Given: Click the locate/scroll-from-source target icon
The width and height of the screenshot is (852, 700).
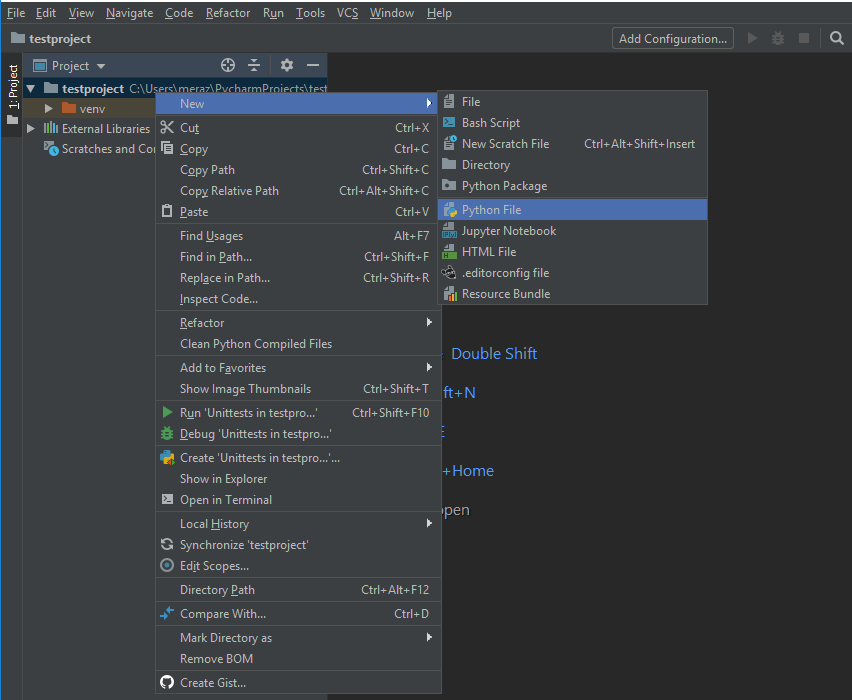Looking at the screenshot, I should click(x=228, y=65).
